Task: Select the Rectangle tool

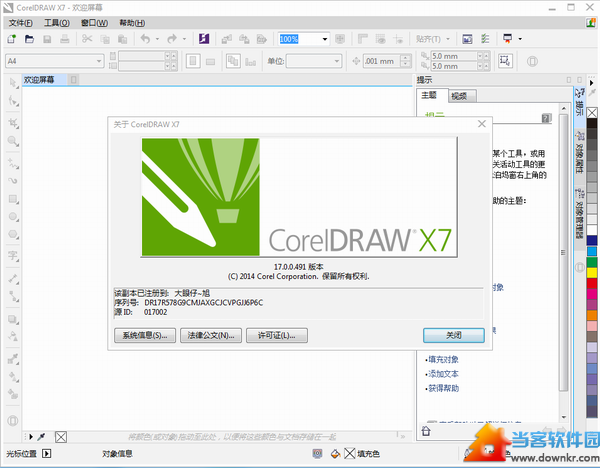Action: tap(13, 199)
